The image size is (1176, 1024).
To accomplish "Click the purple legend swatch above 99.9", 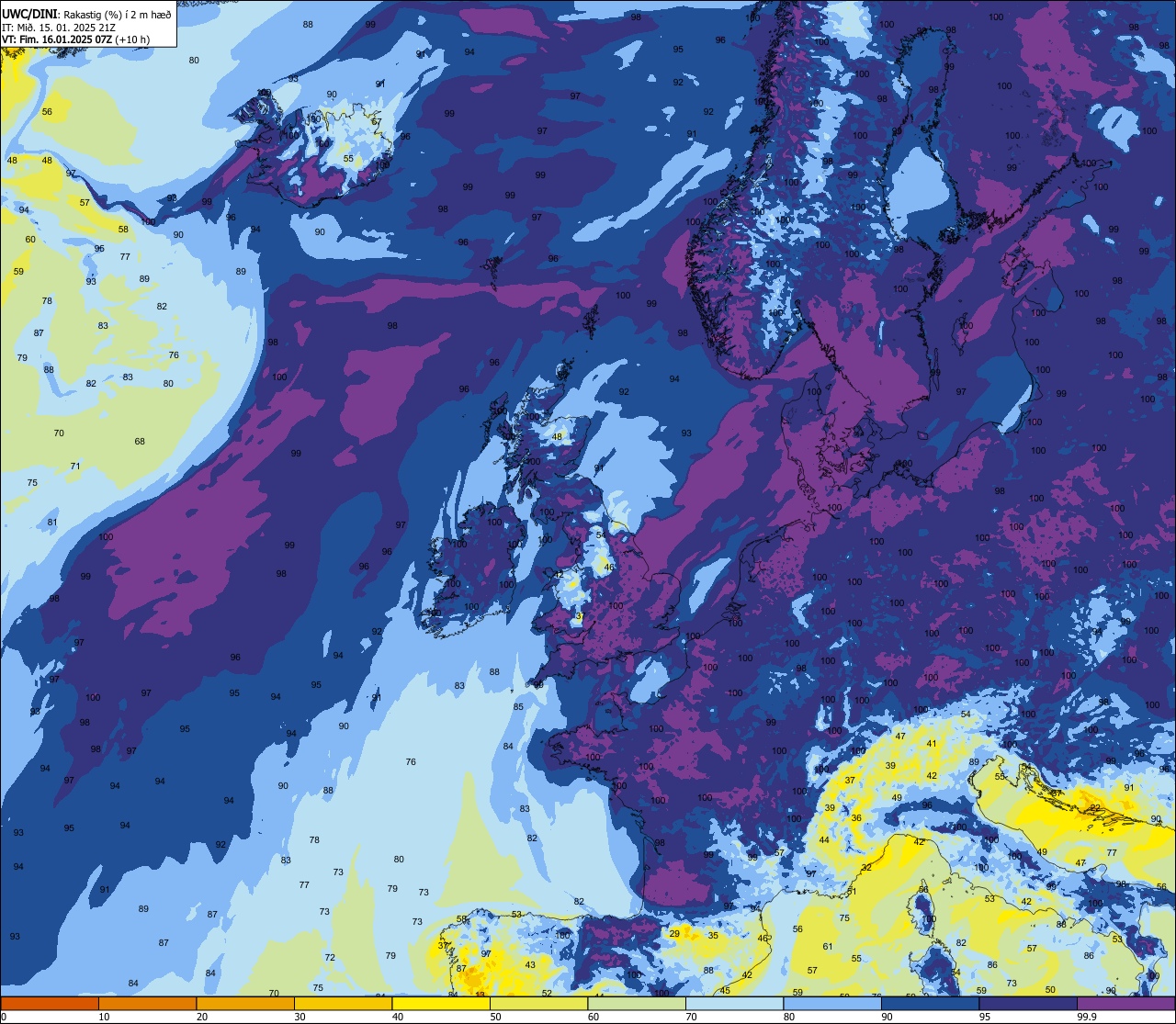I will click(1125, 1004).
